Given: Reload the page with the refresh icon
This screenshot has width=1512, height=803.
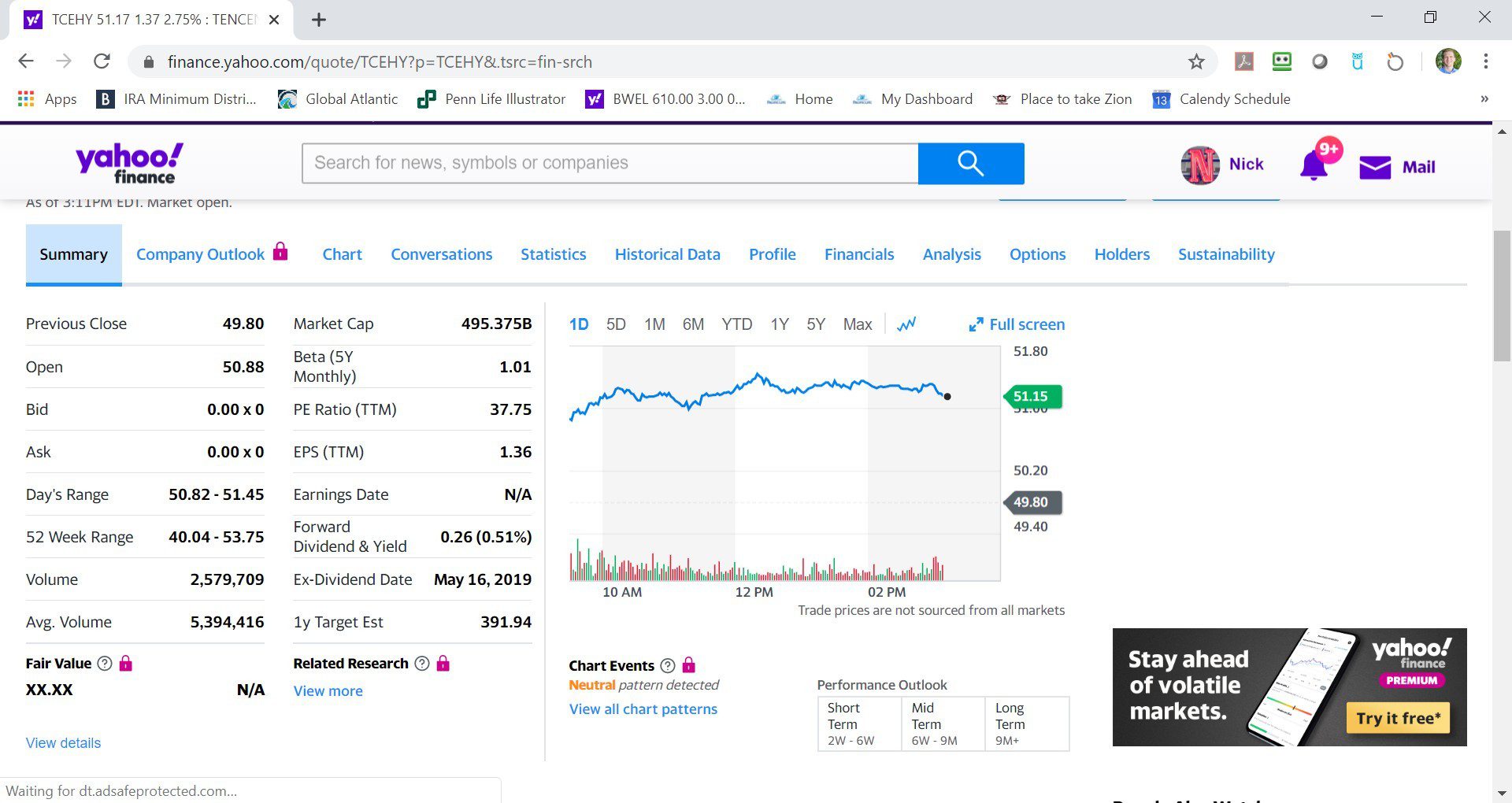Looking at the screenshot, I should coord(102,61).
